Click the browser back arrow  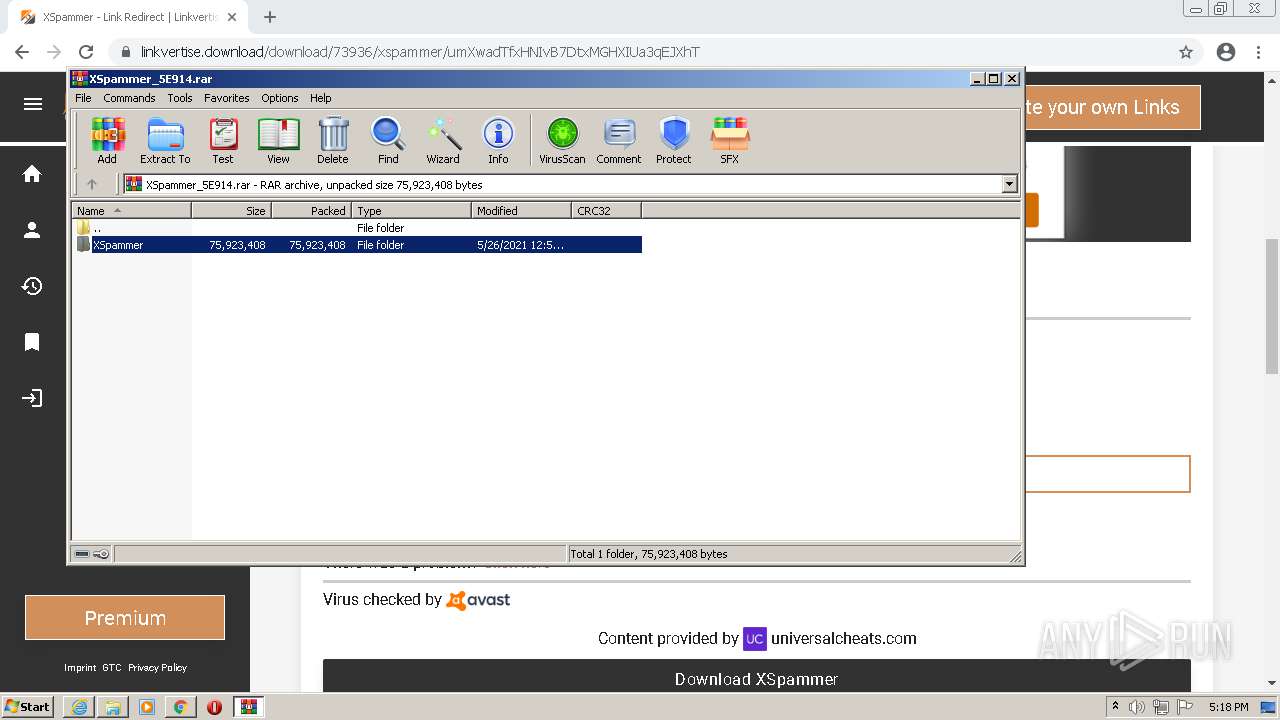(x=22, y=52)
